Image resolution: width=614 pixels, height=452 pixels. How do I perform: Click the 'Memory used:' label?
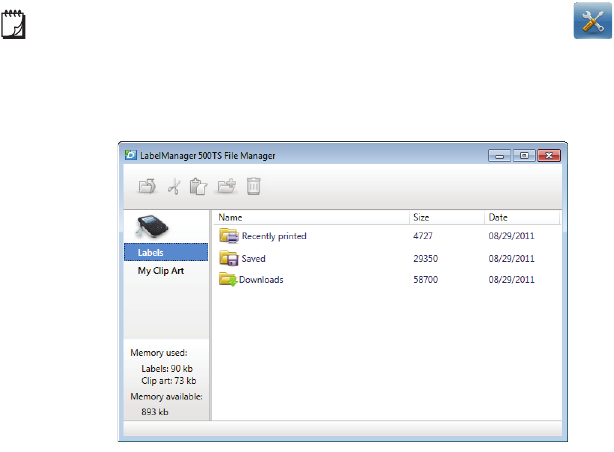159,353
